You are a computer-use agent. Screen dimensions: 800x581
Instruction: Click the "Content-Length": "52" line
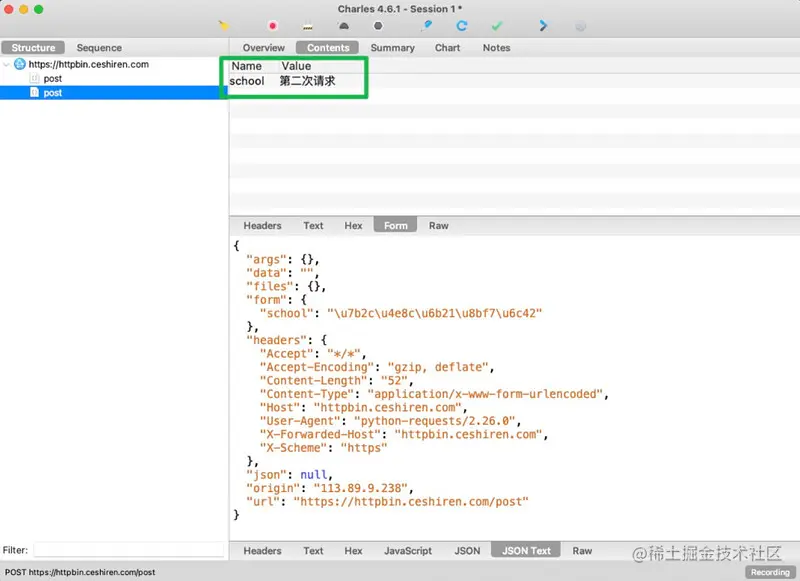click(x=336, y=380)
